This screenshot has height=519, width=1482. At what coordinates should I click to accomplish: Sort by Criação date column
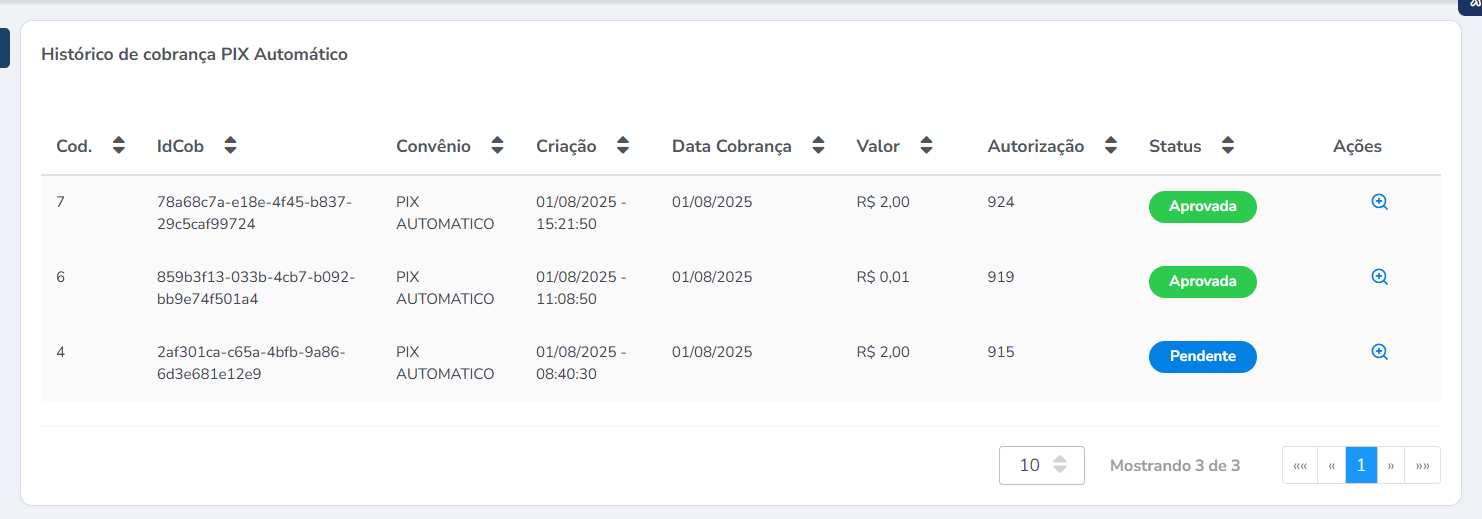click(623, 146)
